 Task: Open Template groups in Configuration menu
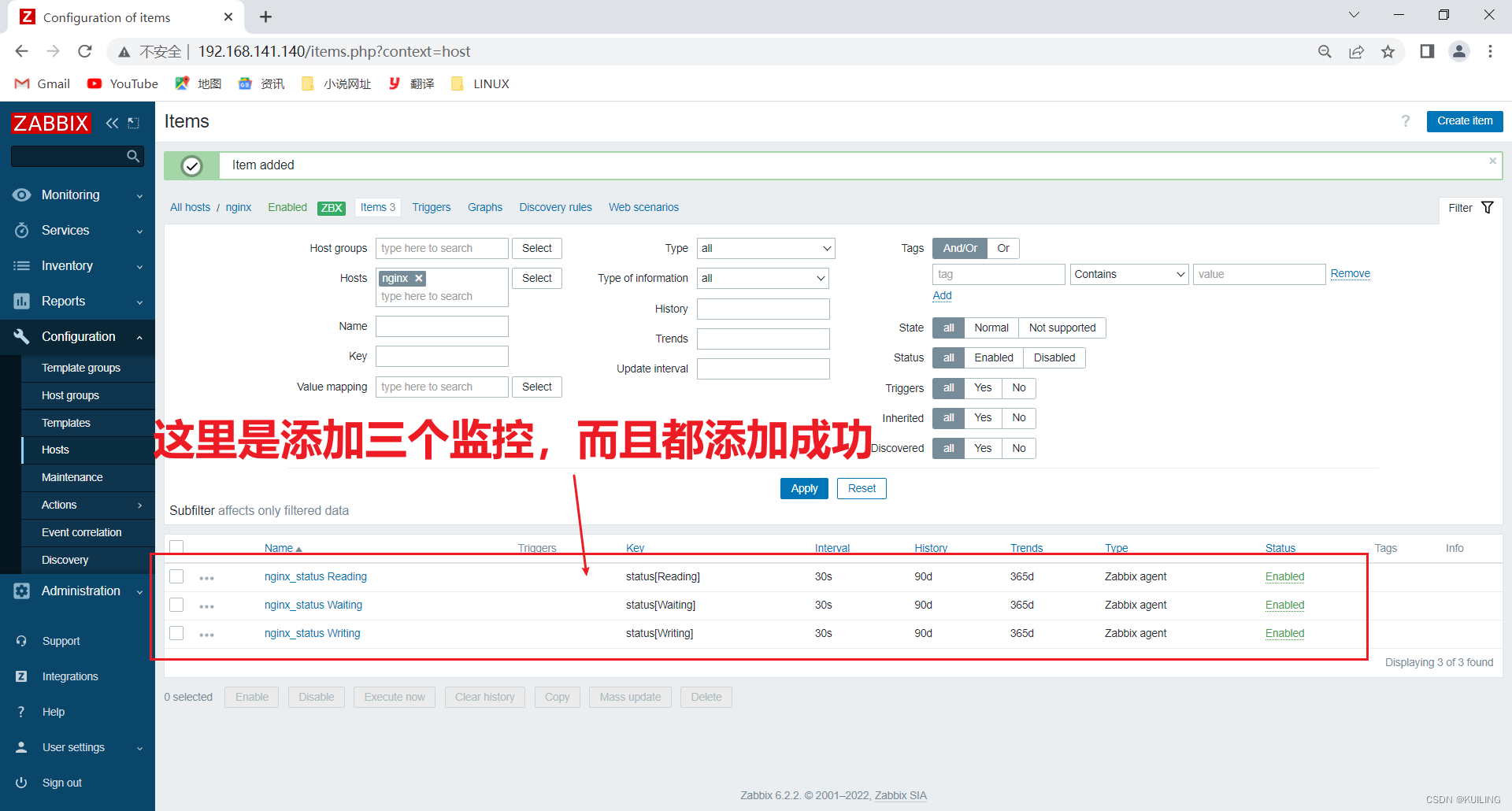tap(80, 368)
